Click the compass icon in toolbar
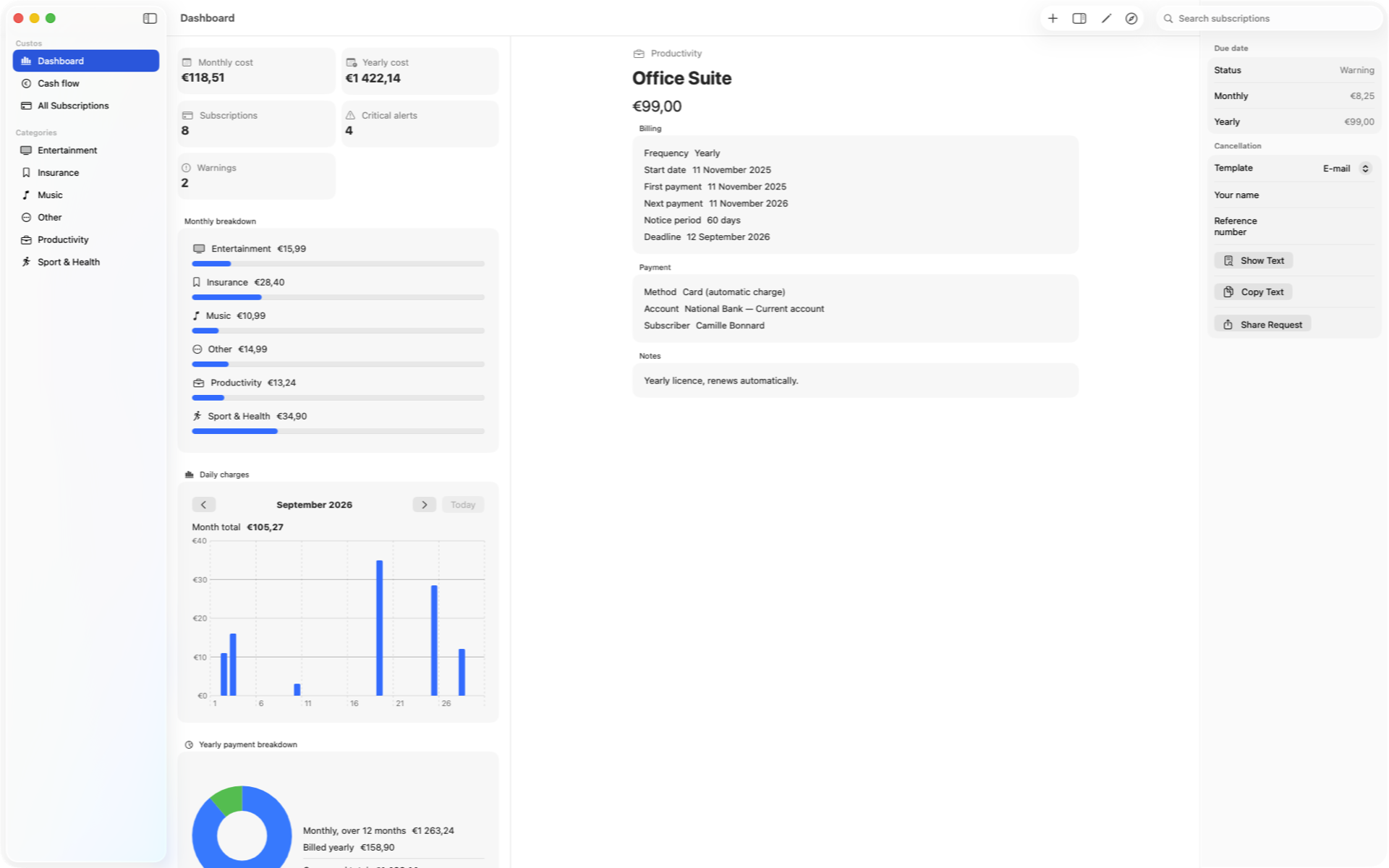Screen dimensions: 1389x868 point(1131,18)
